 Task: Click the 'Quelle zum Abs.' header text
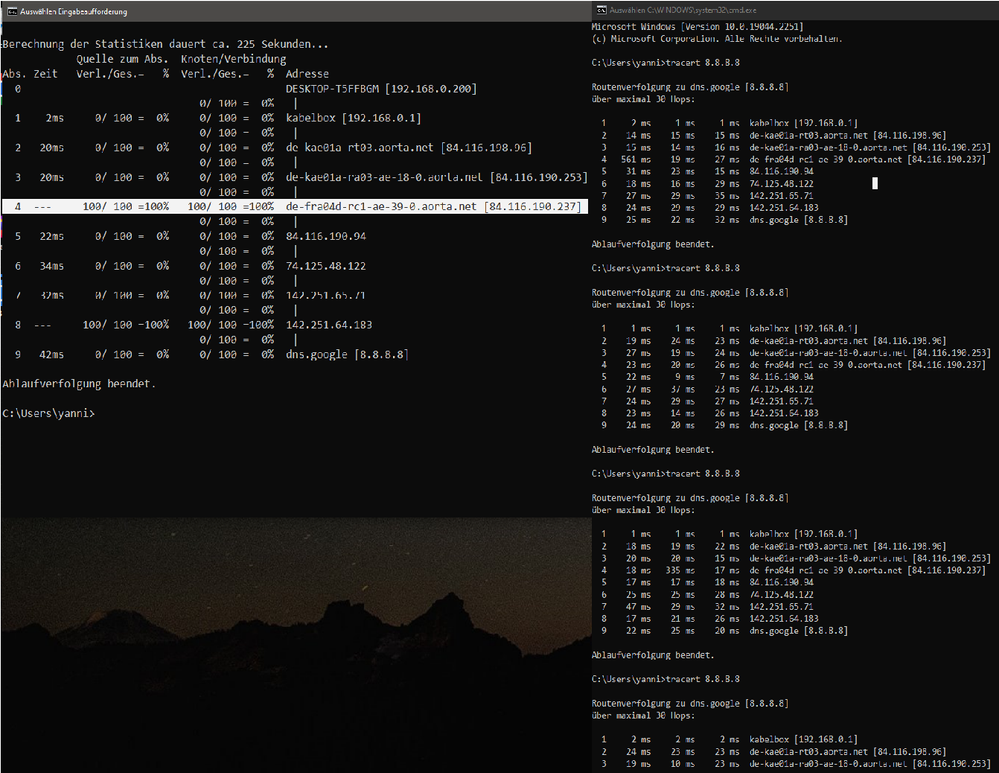[122, 59]
